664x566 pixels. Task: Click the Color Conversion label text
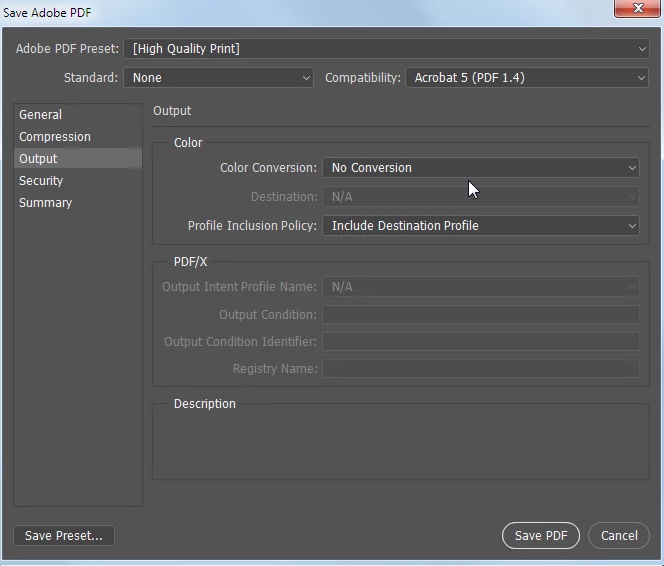[268, 168]
